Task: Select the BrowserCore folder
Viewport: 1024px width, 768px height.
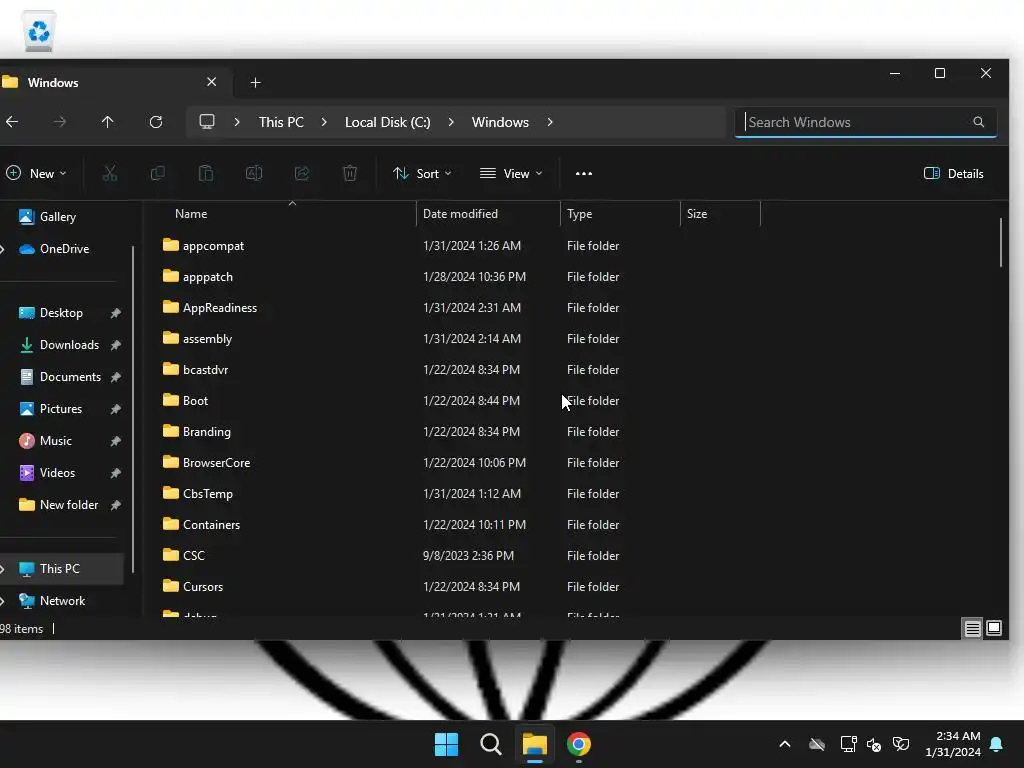Action: [x=216, y=462]
